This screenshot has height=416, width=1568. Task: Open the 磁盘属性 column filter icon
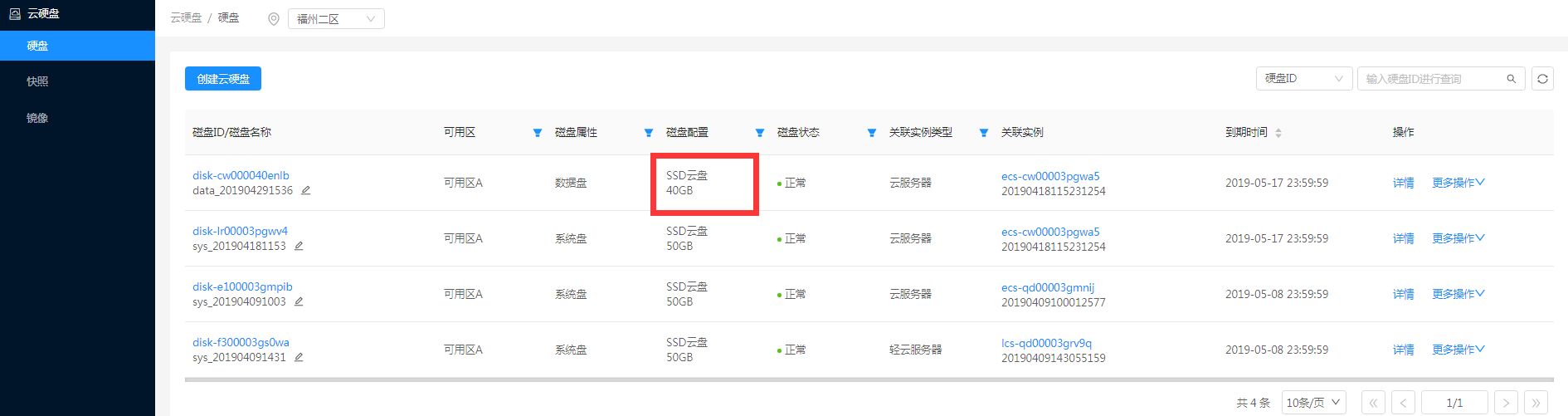[x=649, y=133]
